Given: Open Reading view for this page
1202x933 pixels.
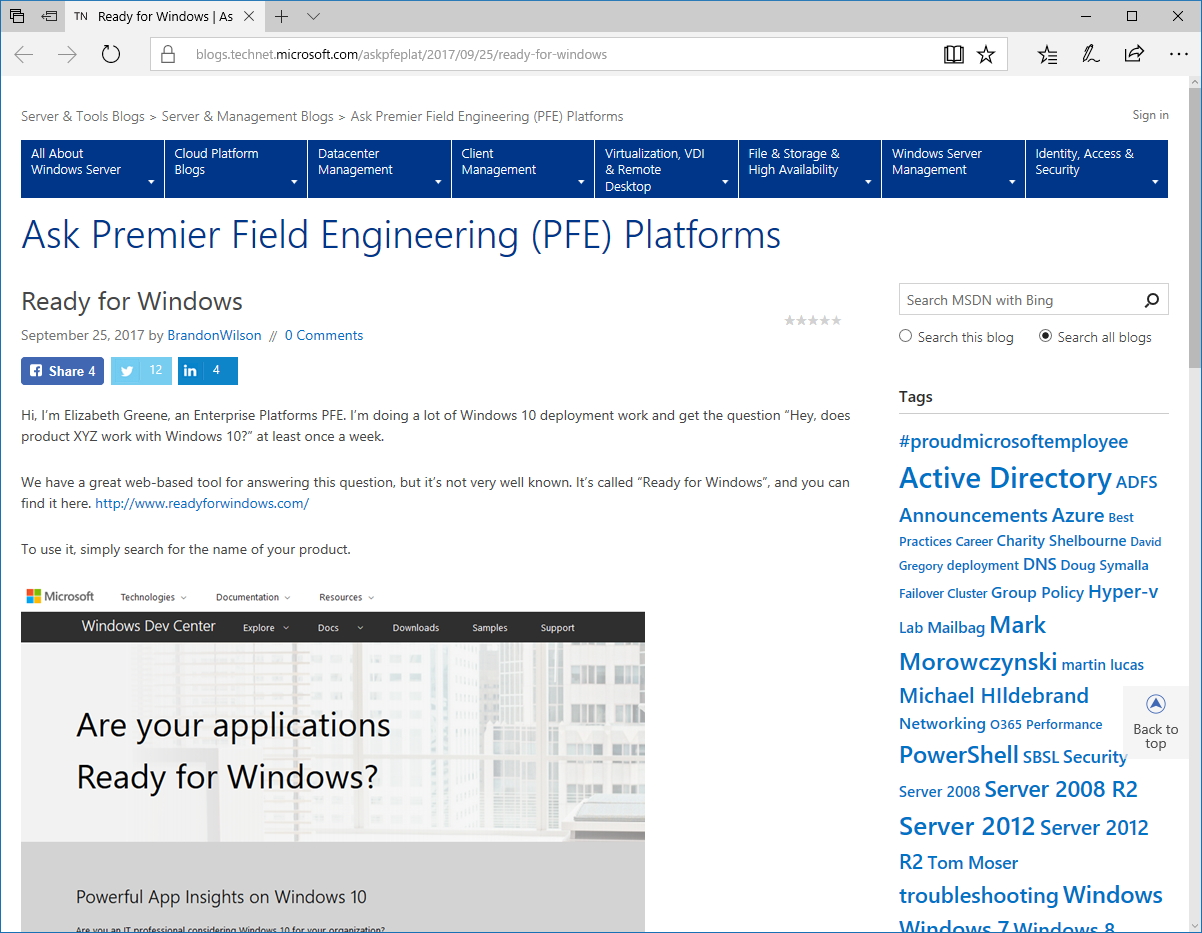Looking at the screenshot, I should [x=953, y=54].
